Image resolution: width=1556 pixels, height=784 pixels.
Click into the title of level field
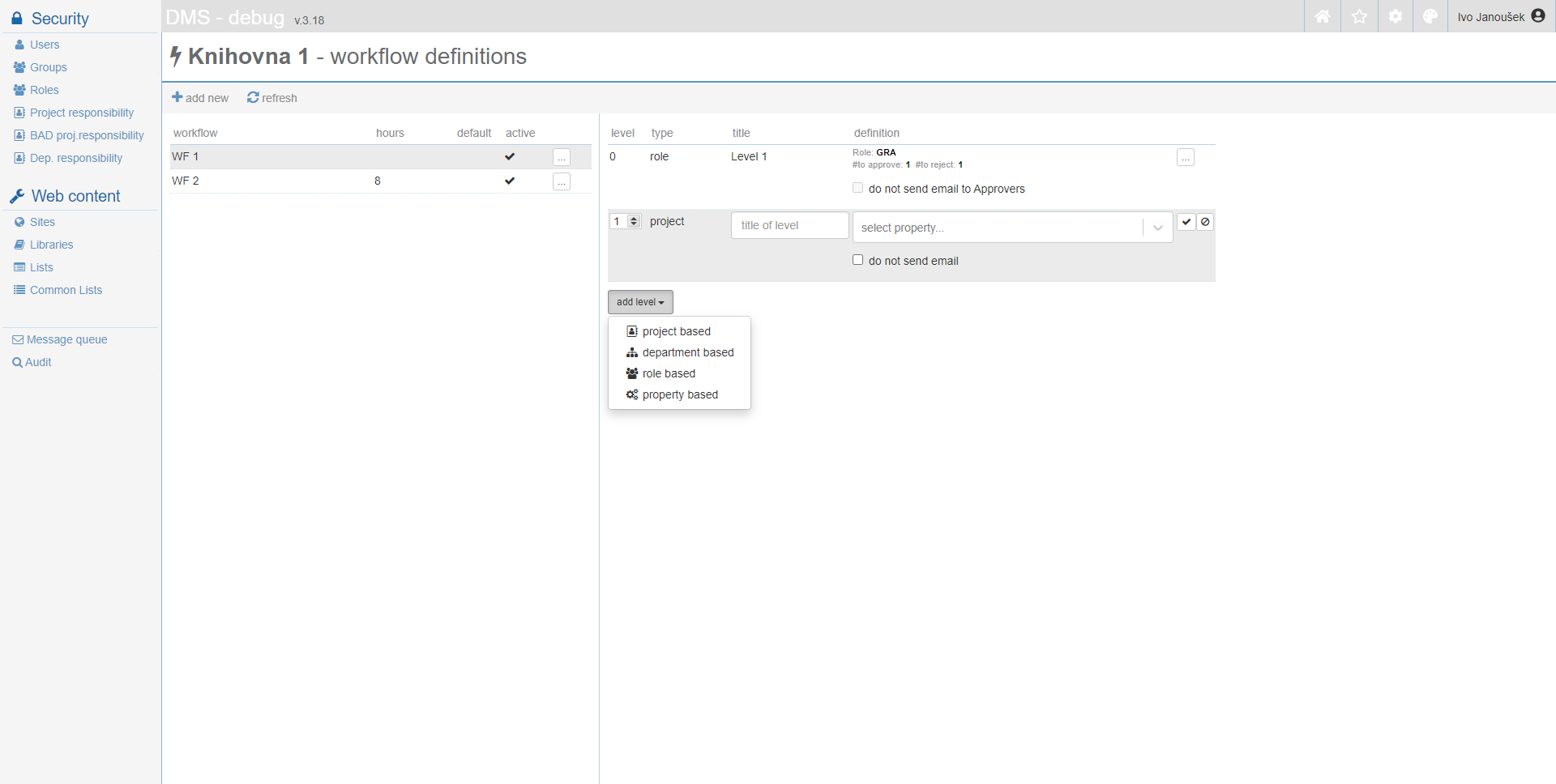[790, 225]
